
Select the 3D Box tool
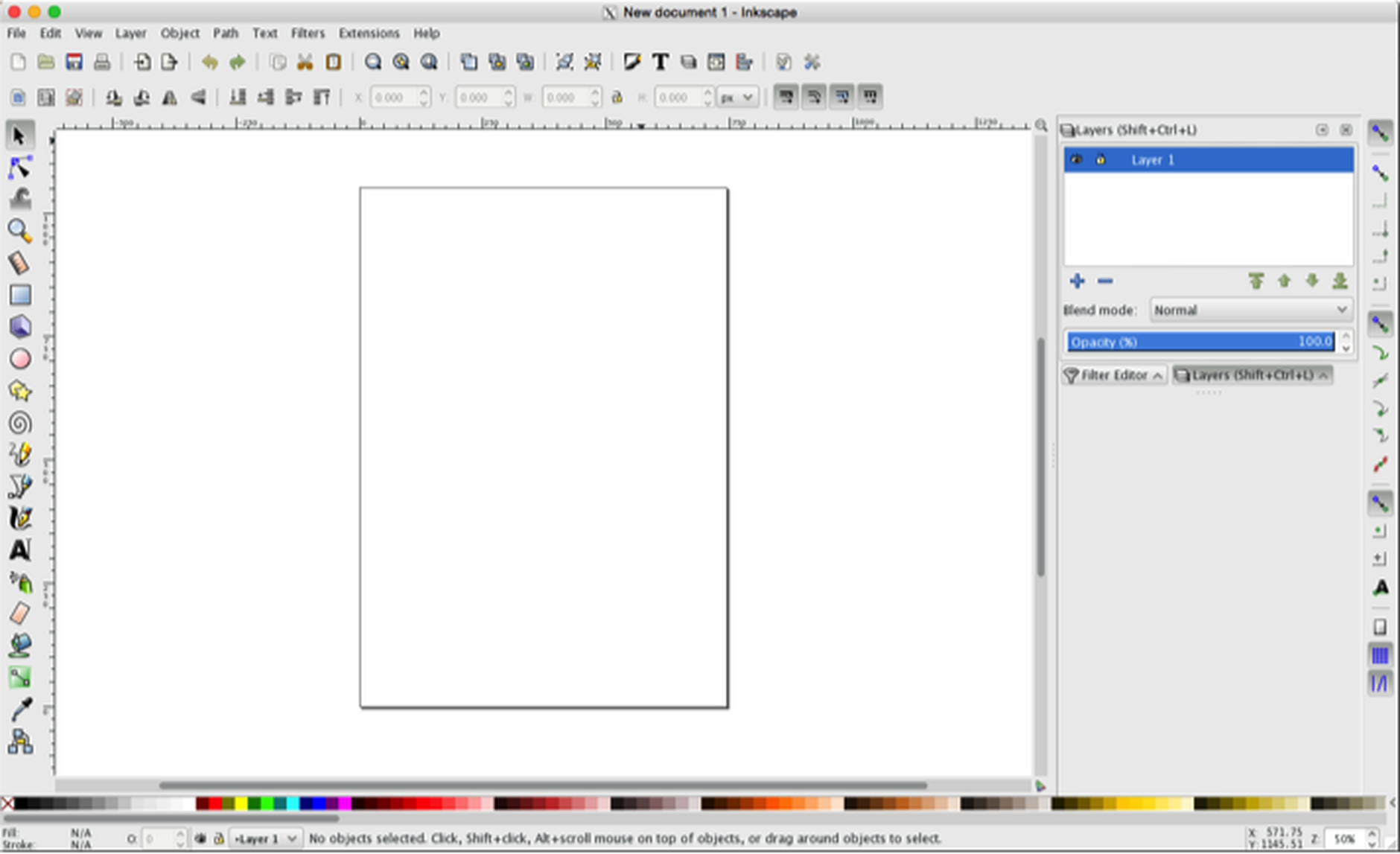pos(20,327)
